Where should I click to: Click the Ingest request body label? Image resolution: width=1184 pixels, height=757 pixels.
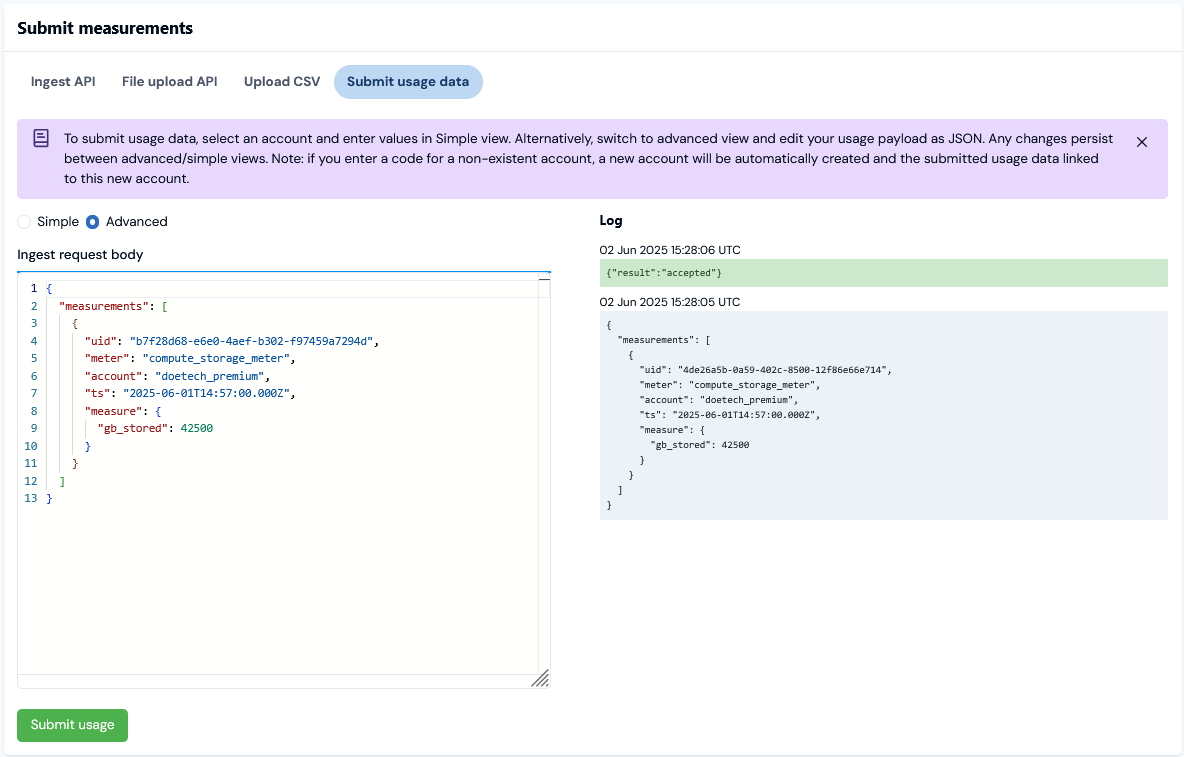[80, 255]
